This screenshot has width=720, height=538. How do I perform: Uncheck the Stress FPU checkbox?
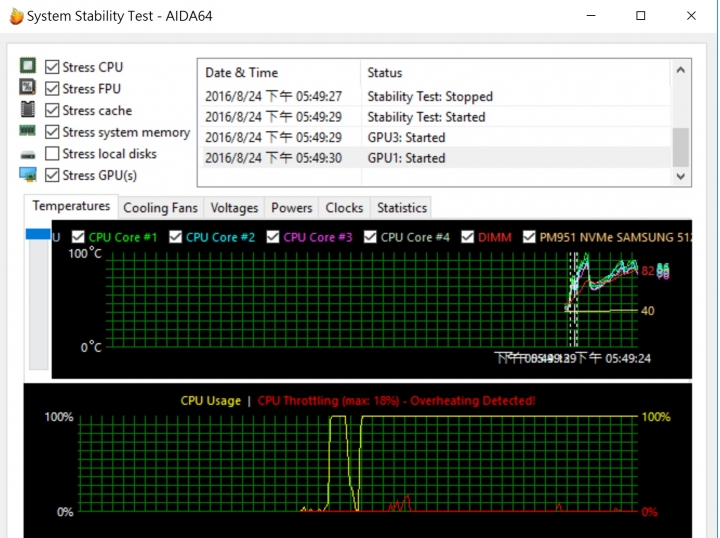(x=52, y=89)
